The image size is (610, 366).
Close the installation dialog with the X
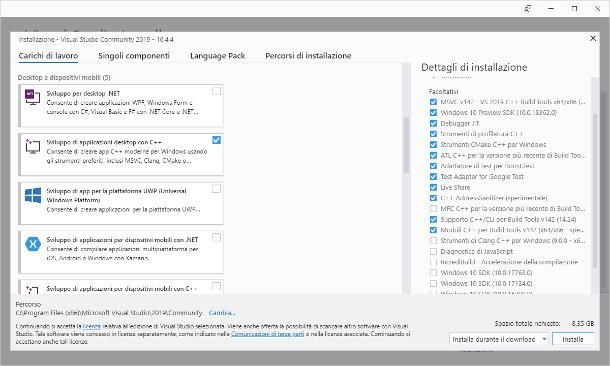coord(593,38)
